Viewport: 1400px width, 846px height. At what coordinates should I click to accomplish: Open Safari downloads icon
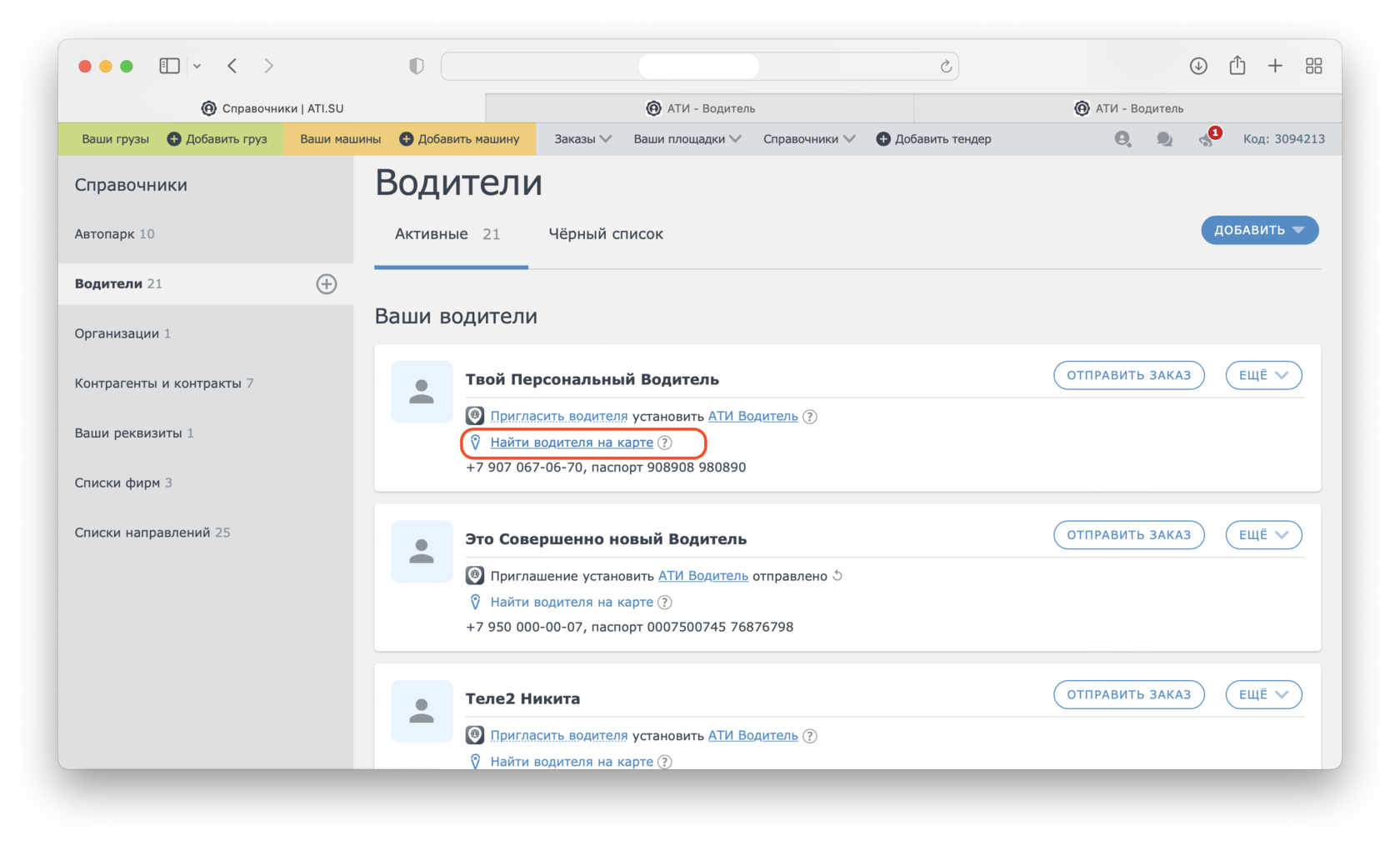1198,66
